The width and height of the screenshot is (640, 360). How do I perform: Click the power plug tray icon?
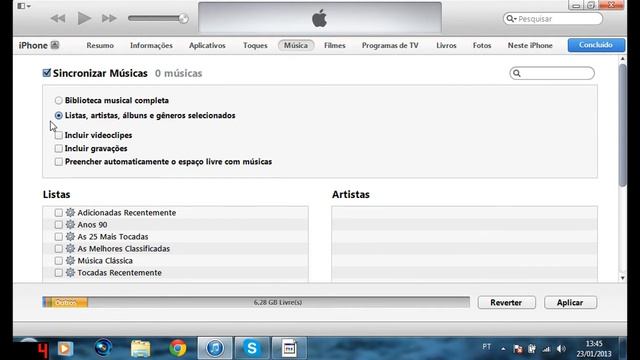coord(532,349)
